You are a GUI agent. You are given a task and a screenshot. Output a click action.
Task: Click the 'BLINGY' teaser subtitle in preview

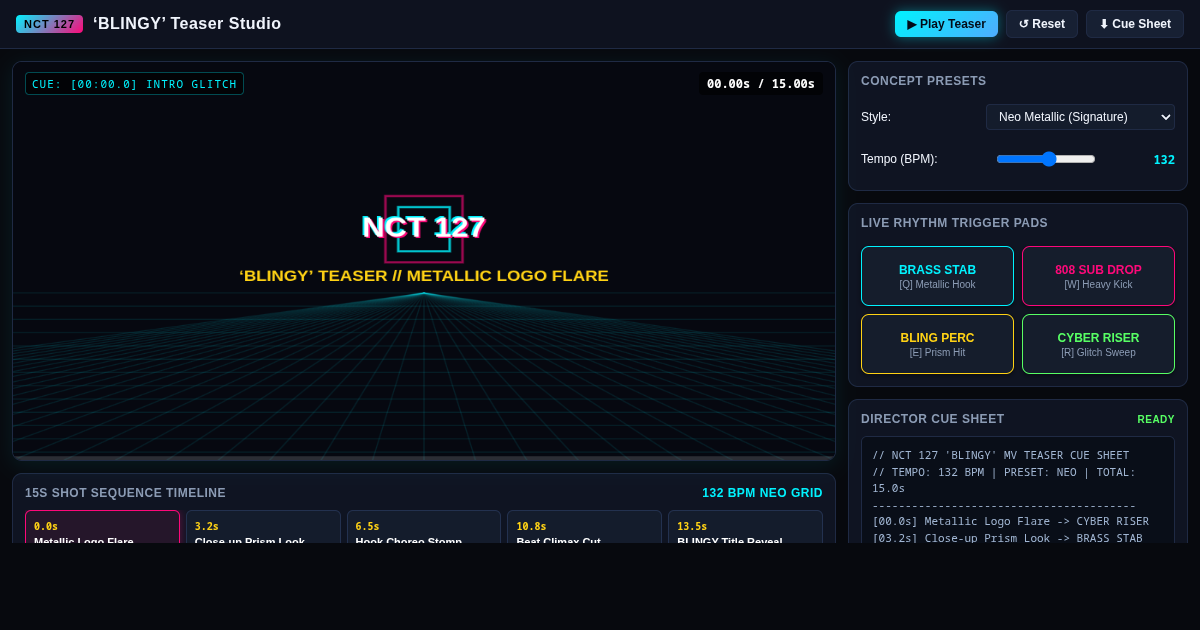click(x=424, y=276)
